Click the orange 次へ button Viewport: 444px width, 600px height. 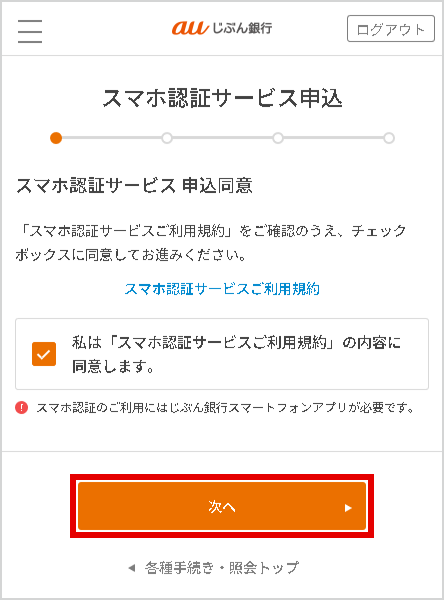[222, 506]
